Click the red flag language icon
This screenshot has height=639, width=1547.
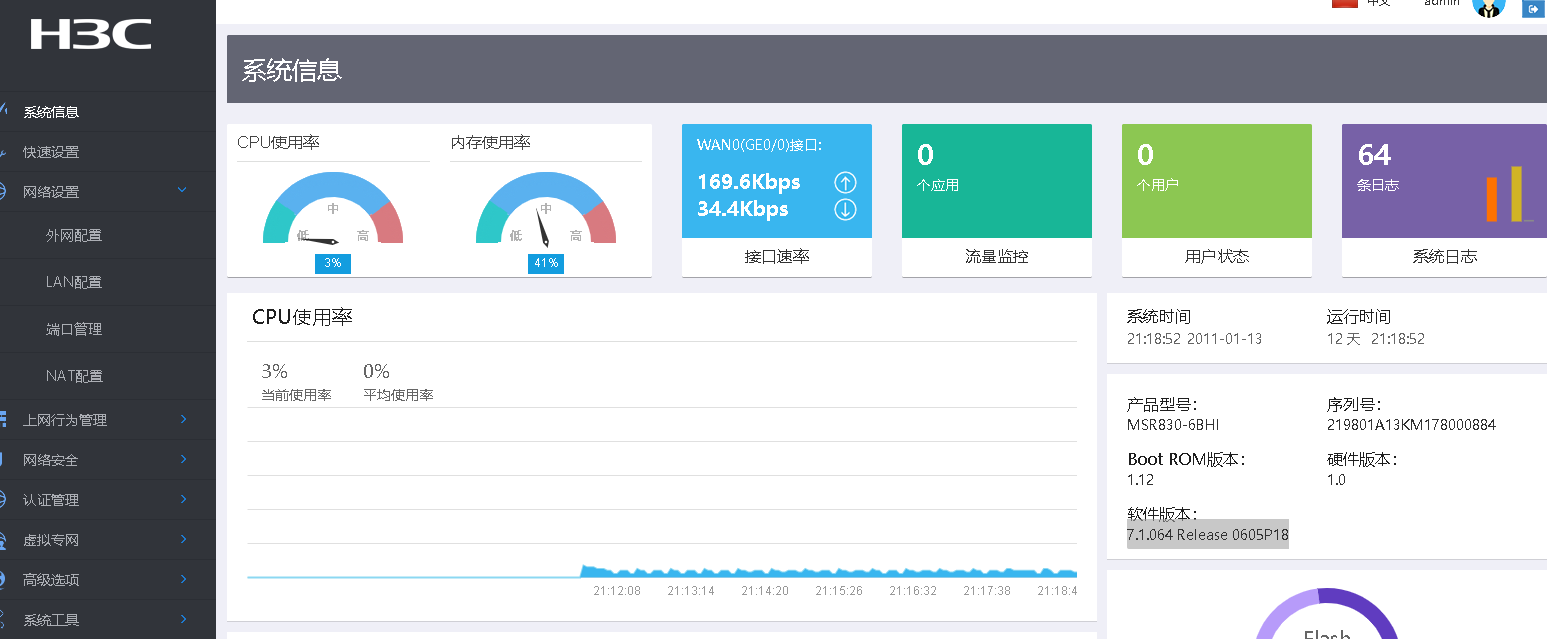coord(1344,3)
